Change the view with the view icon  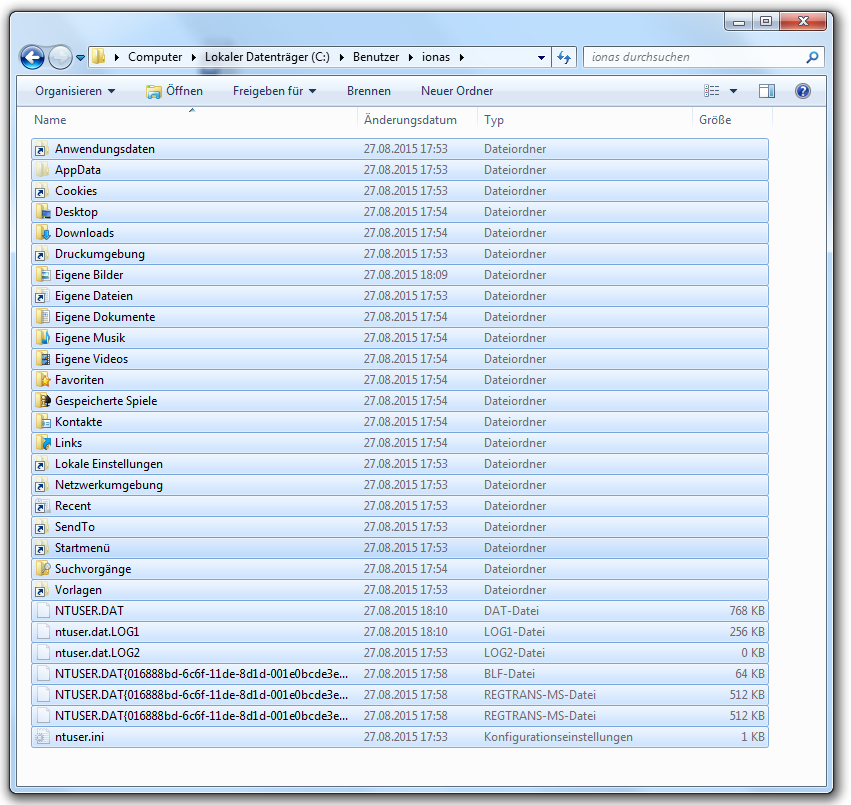[712, 91]
